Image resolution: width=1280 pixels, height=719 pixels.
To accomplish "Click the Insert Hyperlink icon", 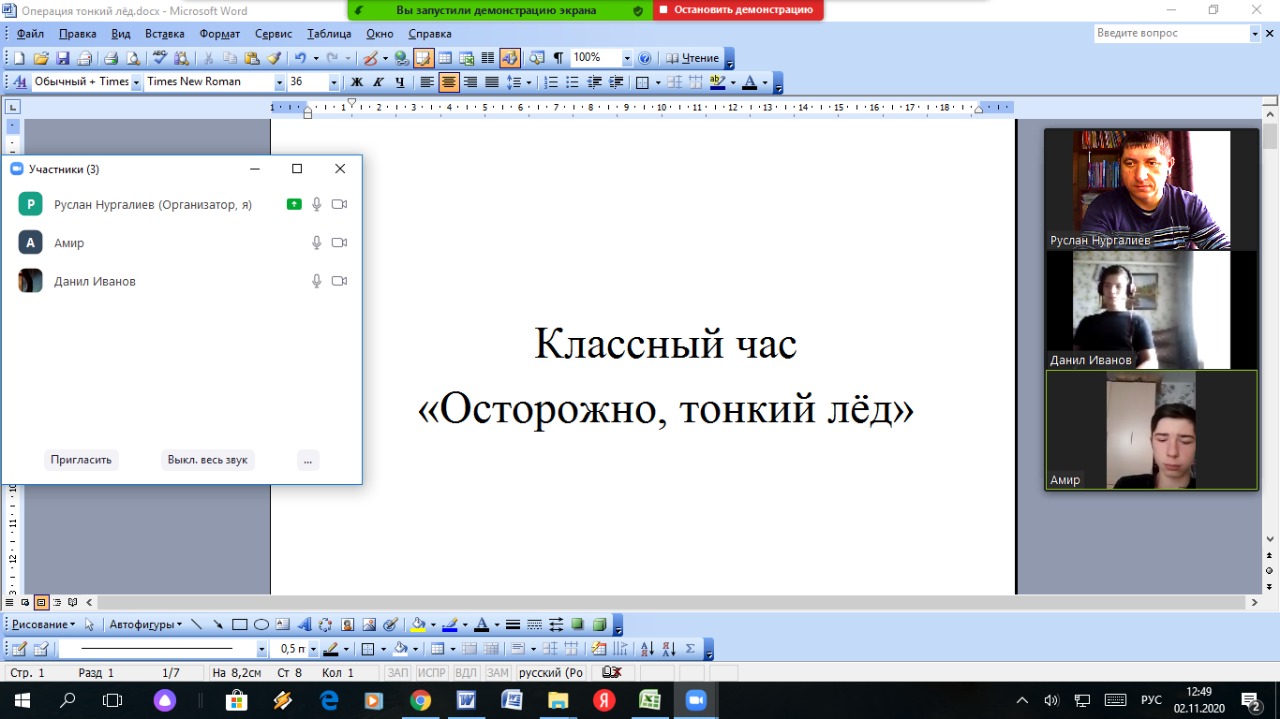I will [x=401, y=58].
